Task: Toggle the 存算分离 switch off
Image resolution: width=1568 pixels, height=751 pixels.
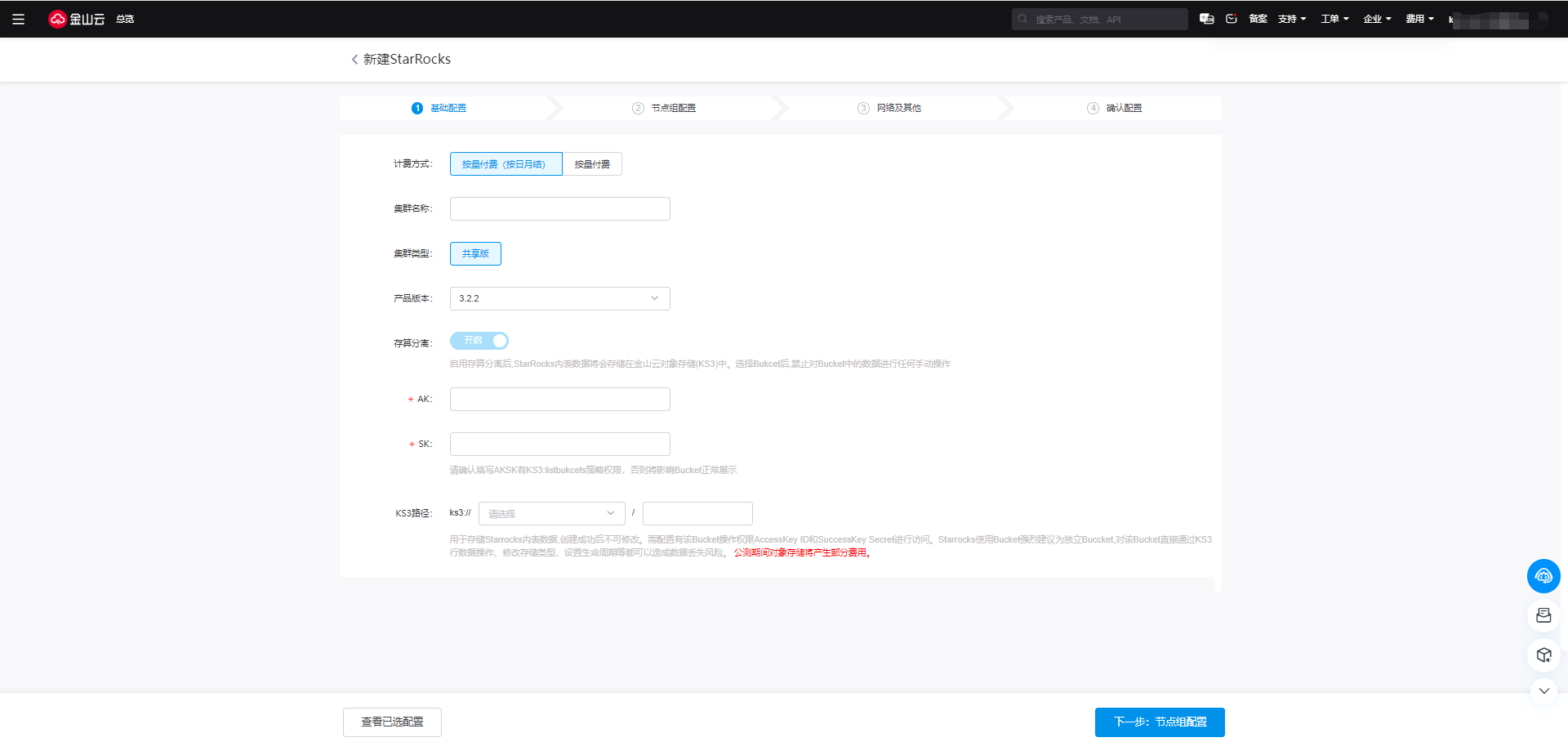Action: click(479, 341)
